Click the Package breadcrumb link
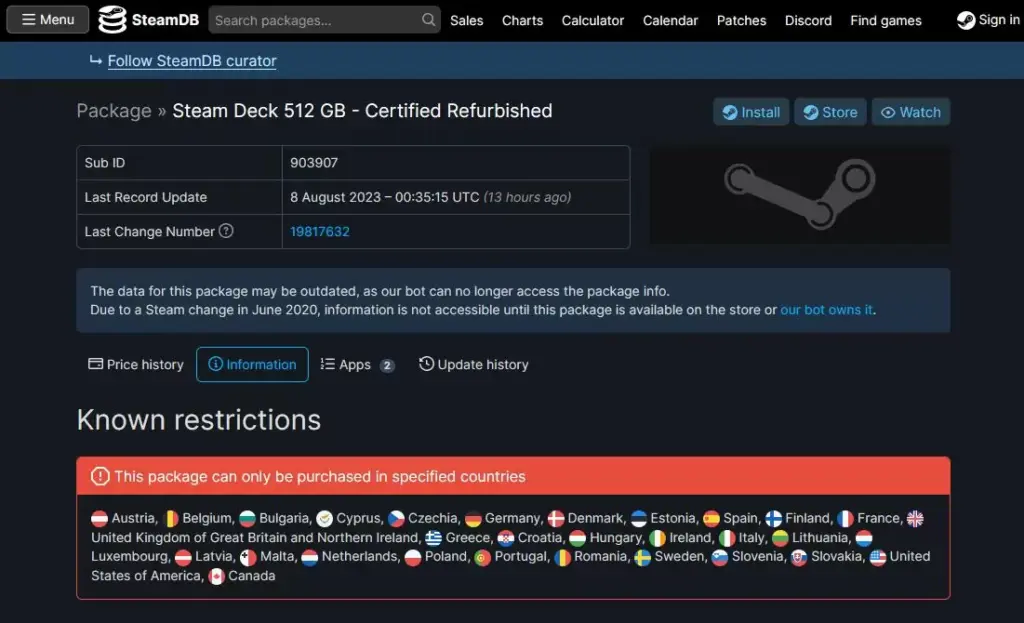 (x=114, y=111)
